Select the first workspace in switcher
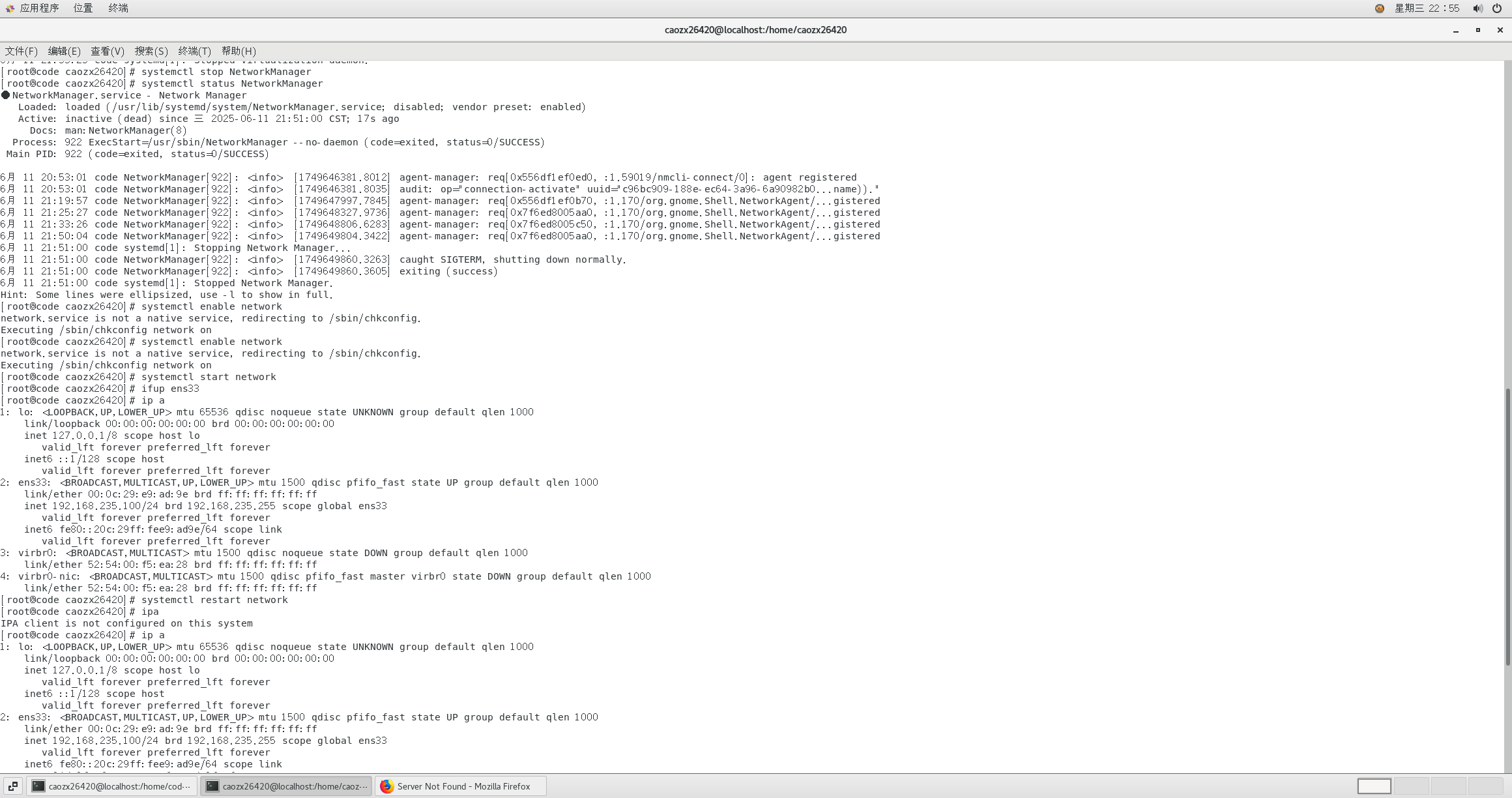 tap(1374, 786)
